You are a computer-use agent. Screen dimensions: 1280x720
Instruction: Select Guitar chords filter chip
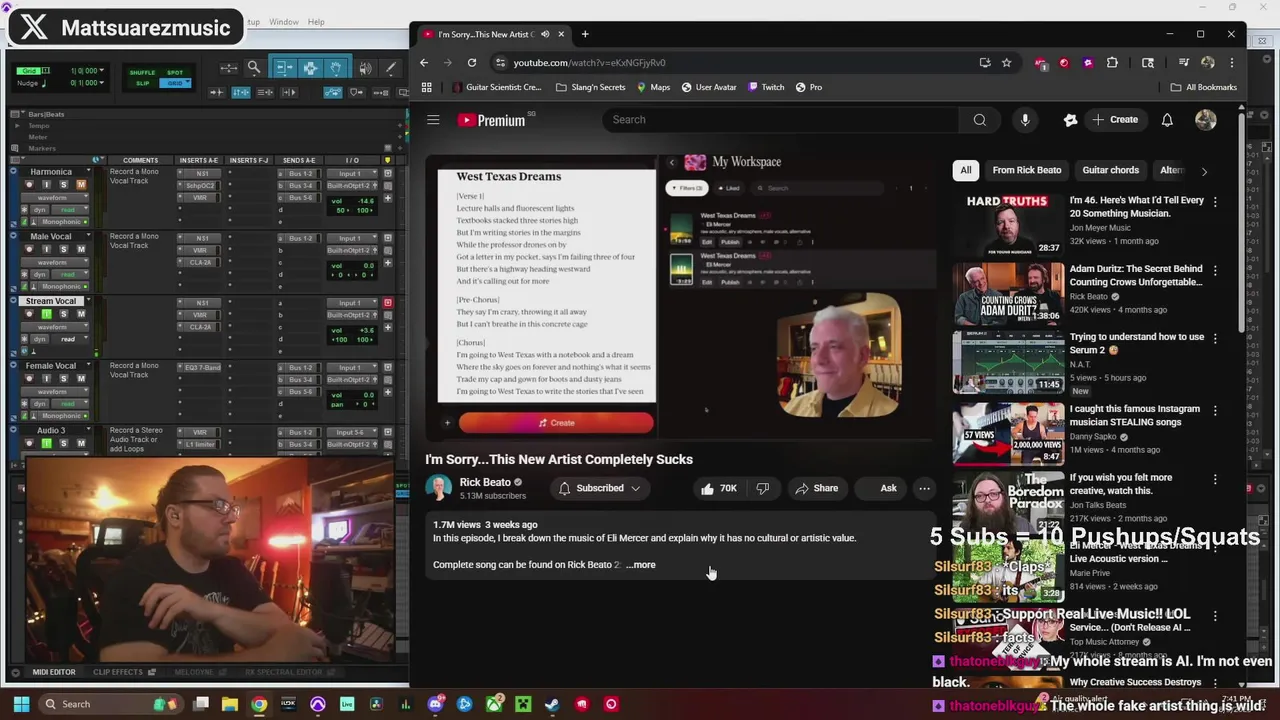[x=1110, y=170]
